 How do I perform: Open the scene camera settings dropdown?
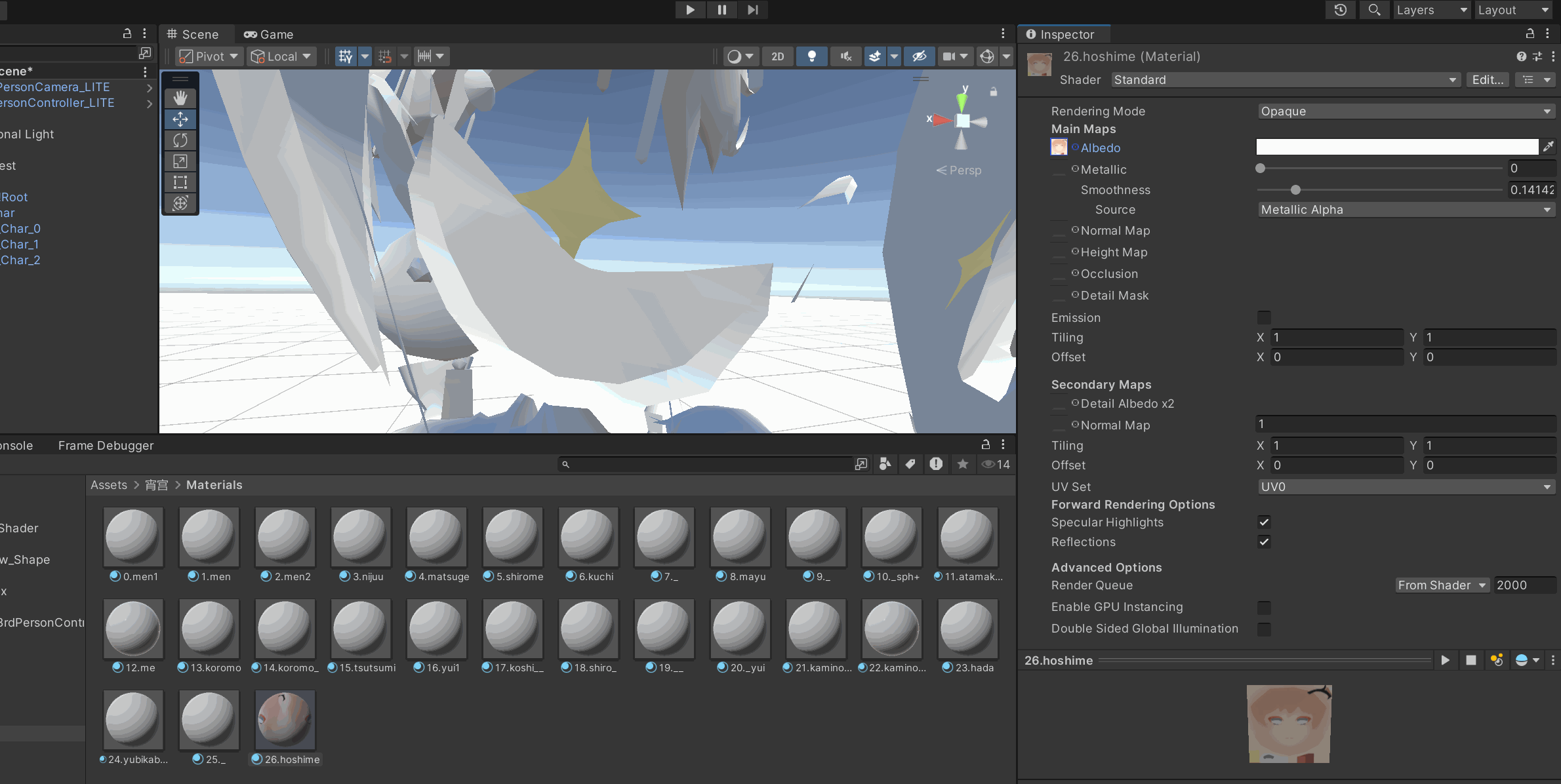tap(955, 56)
